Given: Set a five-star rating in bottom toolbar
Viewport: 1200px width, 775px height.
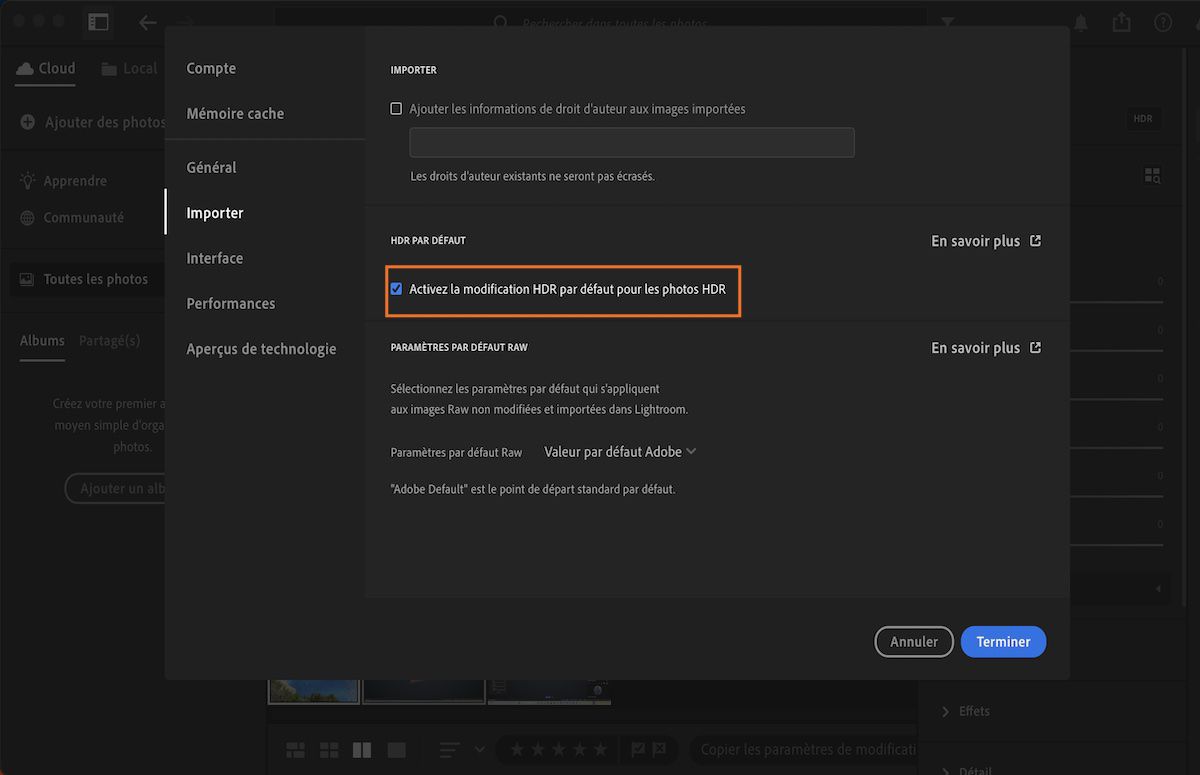Looking at the screenshot, I should [600, 748].
